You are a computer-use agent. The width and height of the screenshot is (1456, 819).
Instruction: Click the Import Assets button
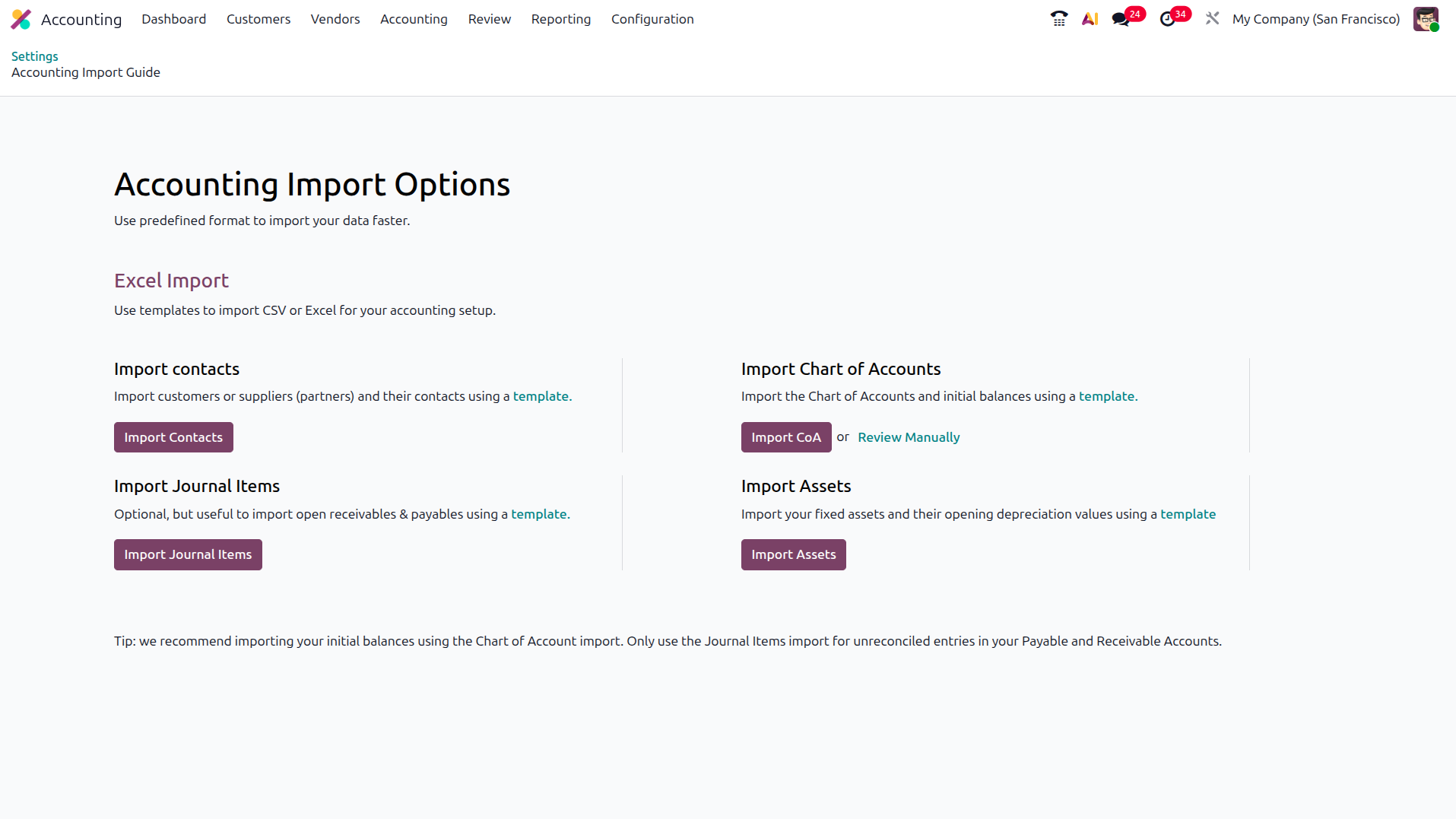pyautogui.click(x=793, y=554)
